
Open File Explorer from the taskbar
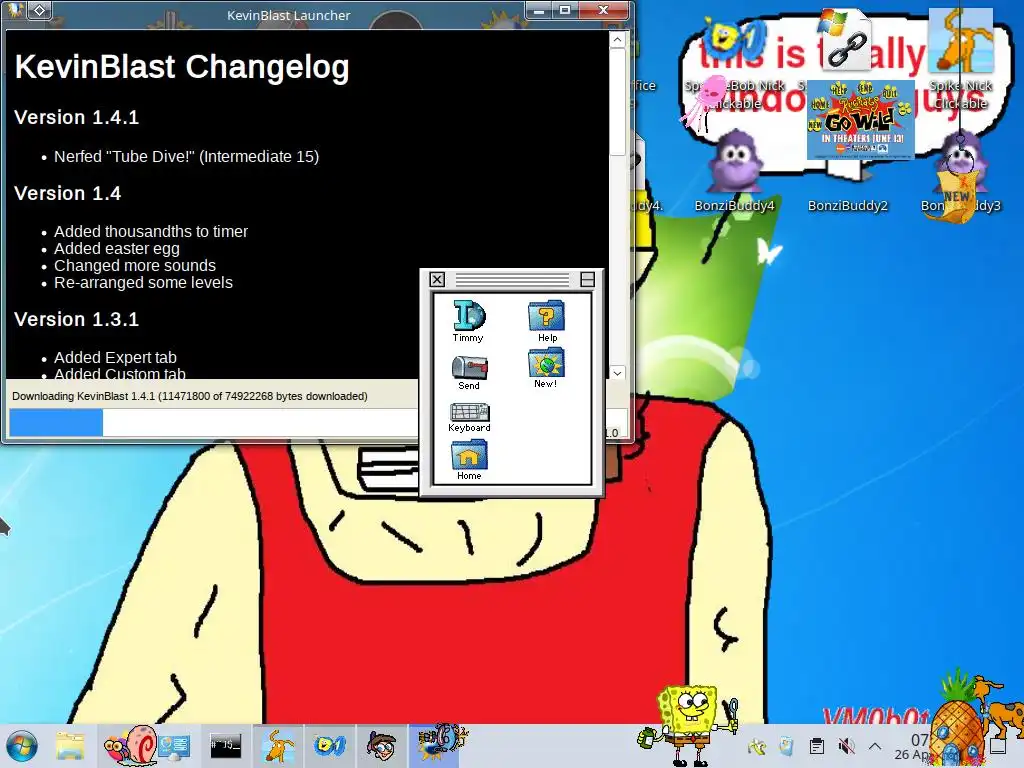[70, 746]
